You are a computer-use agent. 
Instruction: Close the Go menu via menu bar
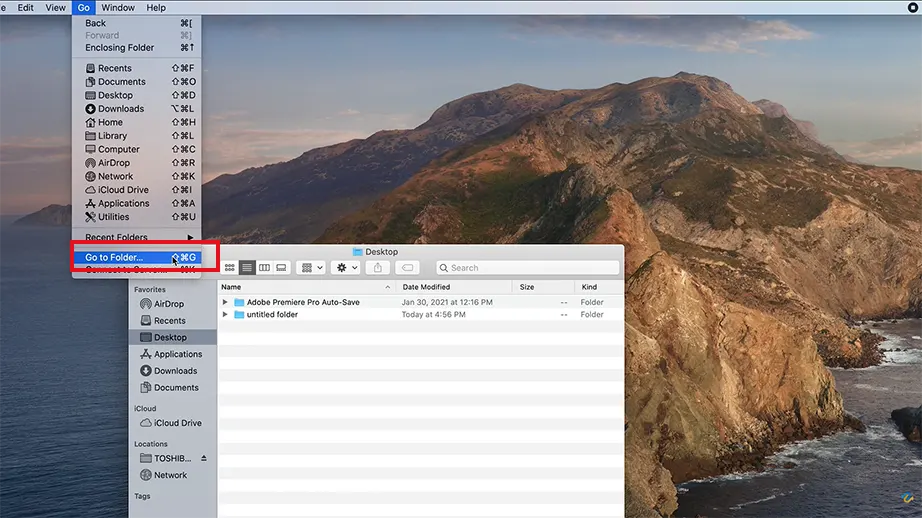pyautogui.click(x=83, y=8)
